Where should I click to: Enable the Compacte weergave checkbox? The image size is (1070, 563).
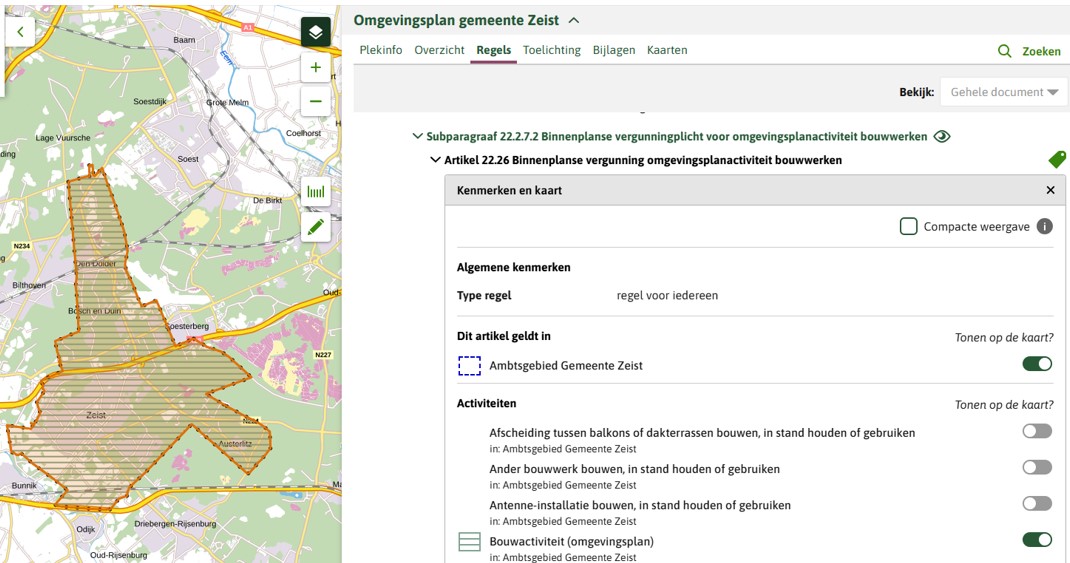pos(908,227)
